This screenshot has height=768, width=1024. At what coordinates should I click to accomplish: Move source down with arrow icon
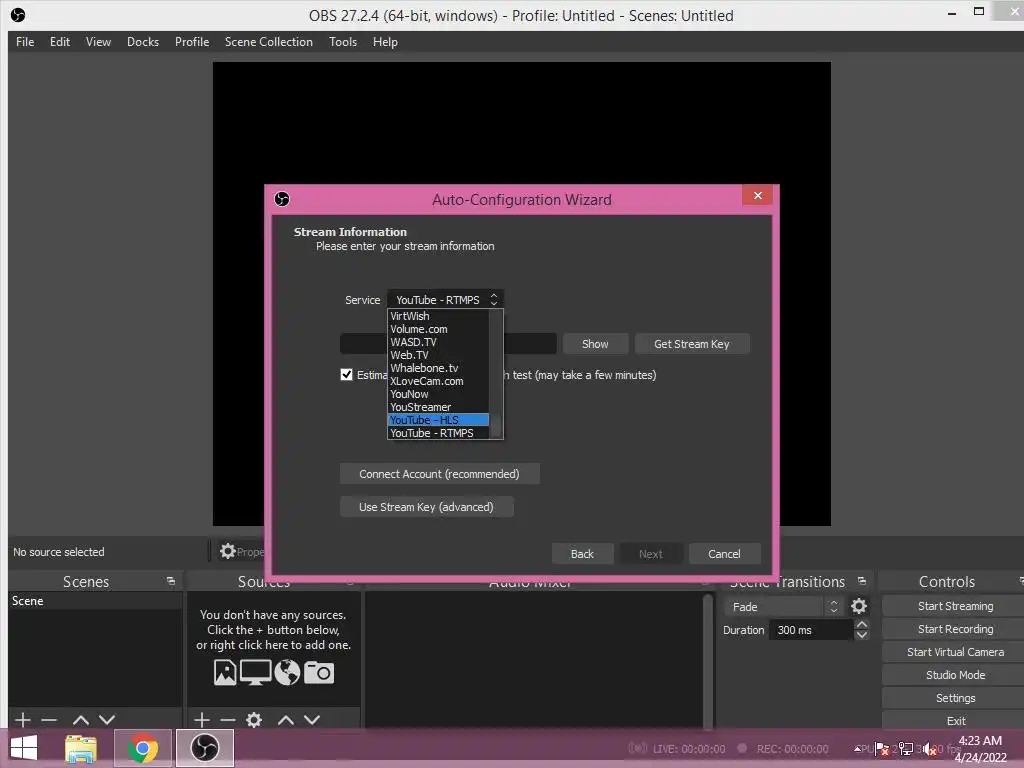coord(312,720)
